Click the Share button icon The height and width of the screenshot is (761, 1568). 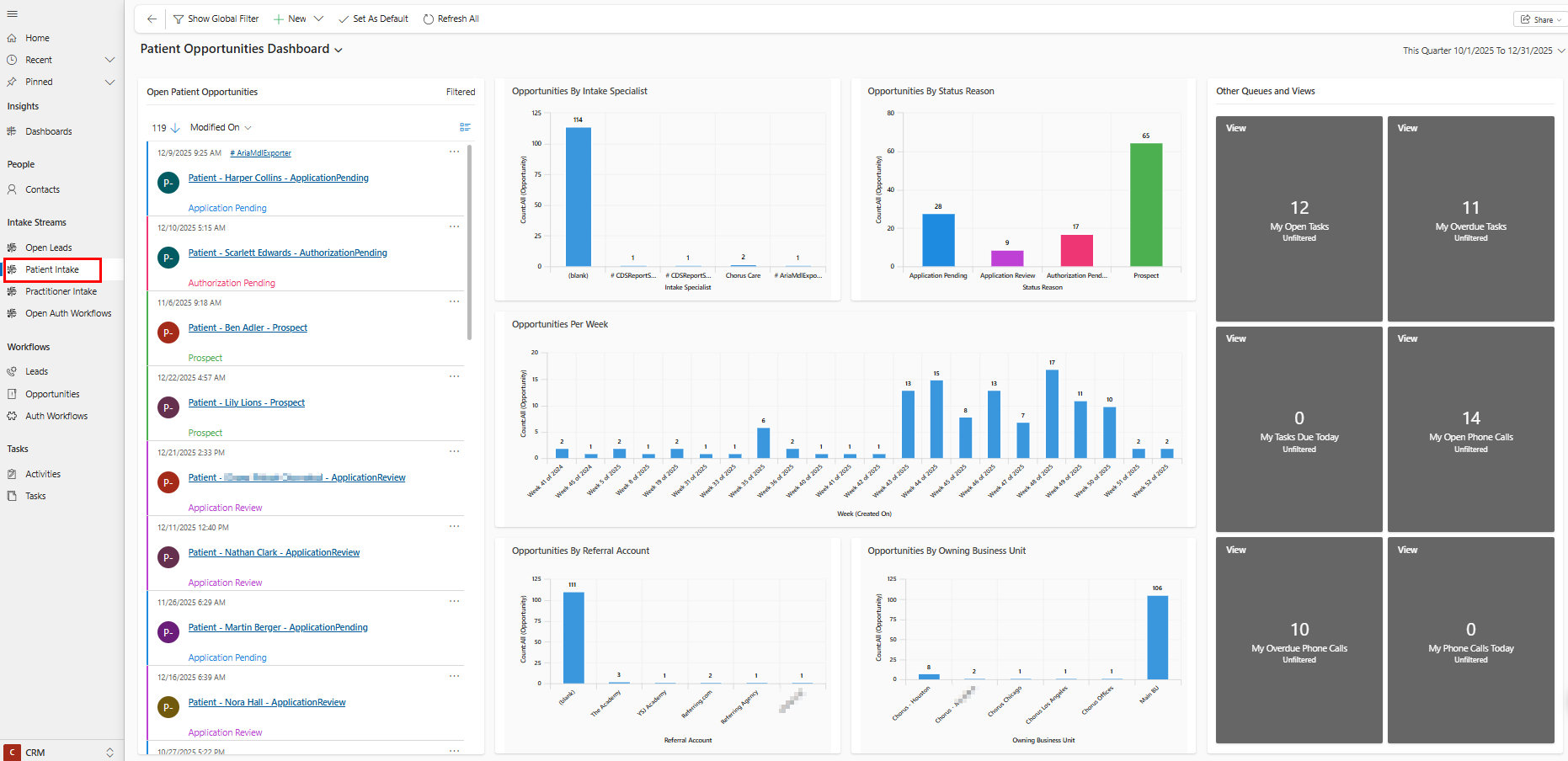pyautogui.click(x=1525, y=19)
